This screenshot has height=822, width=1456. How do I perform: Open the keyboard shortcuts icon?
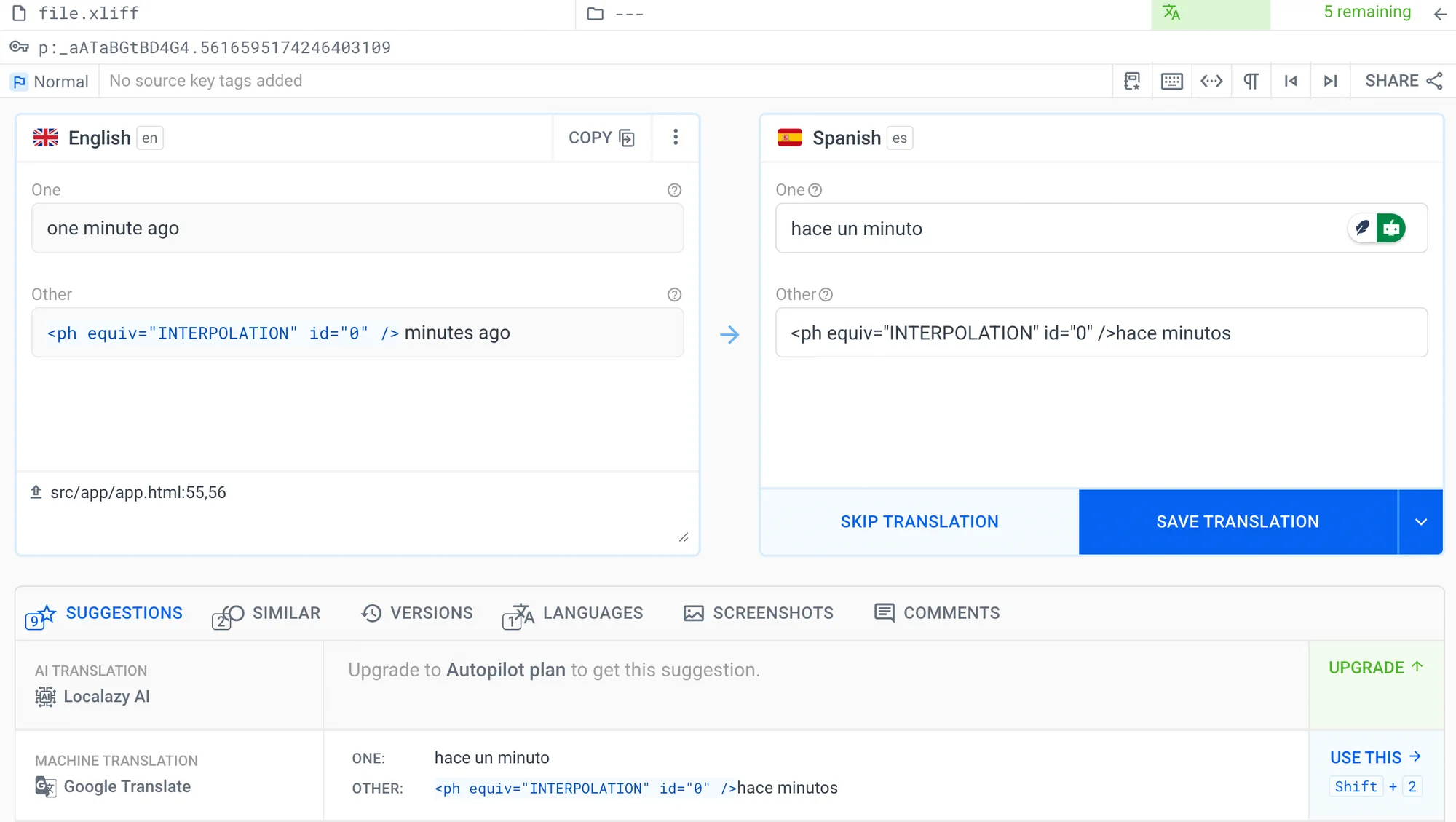pyautogui.click(x=1171, y=81)
